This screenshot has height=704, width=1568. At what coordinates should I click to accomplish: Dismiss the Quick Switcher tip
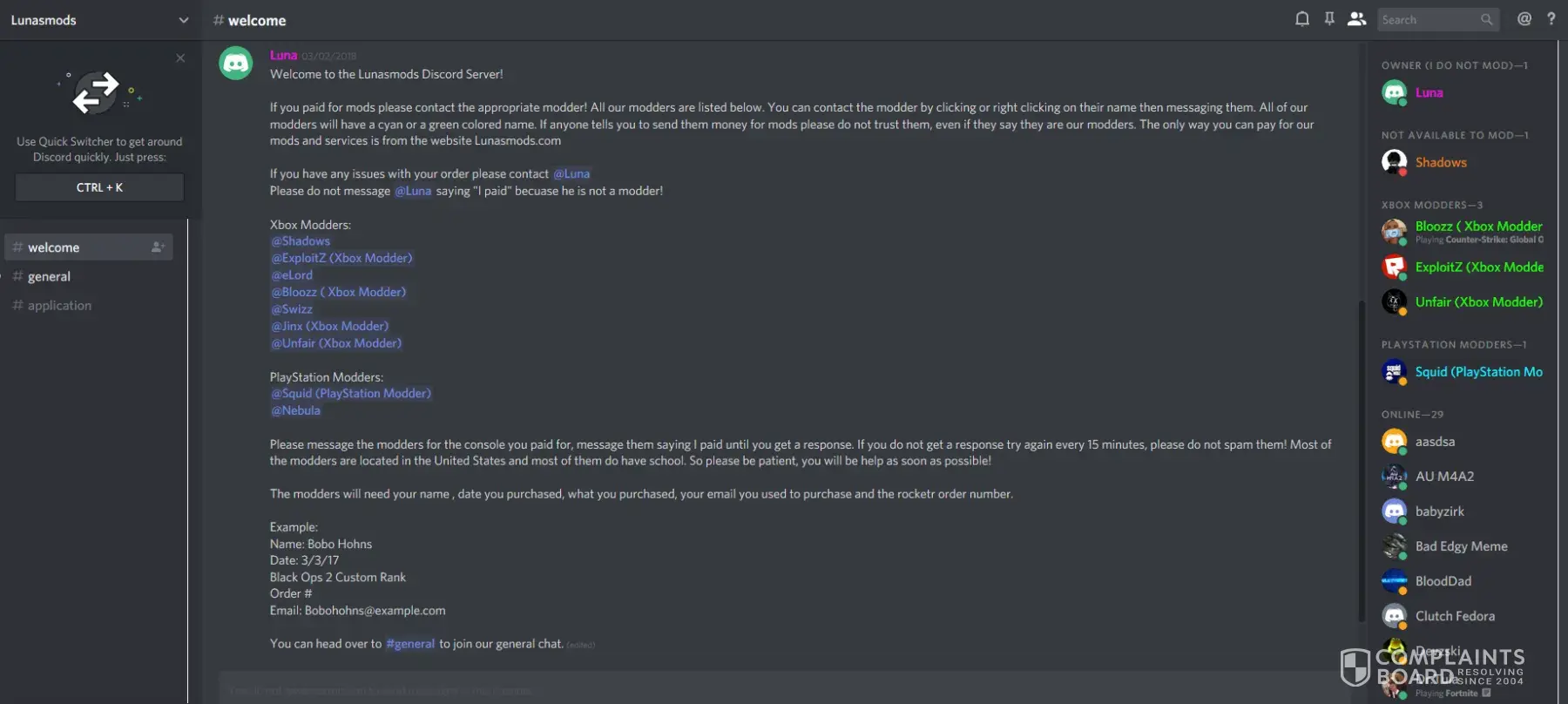[180, 58]
